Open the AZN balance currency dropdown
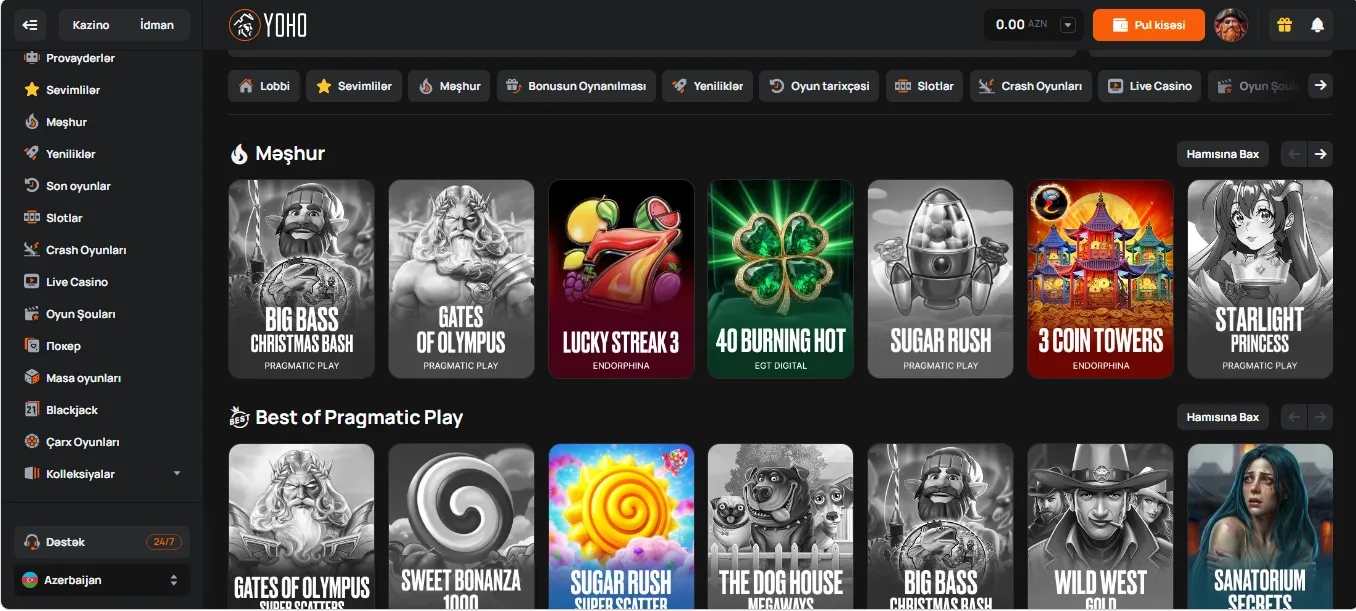 coord(1068,25)
